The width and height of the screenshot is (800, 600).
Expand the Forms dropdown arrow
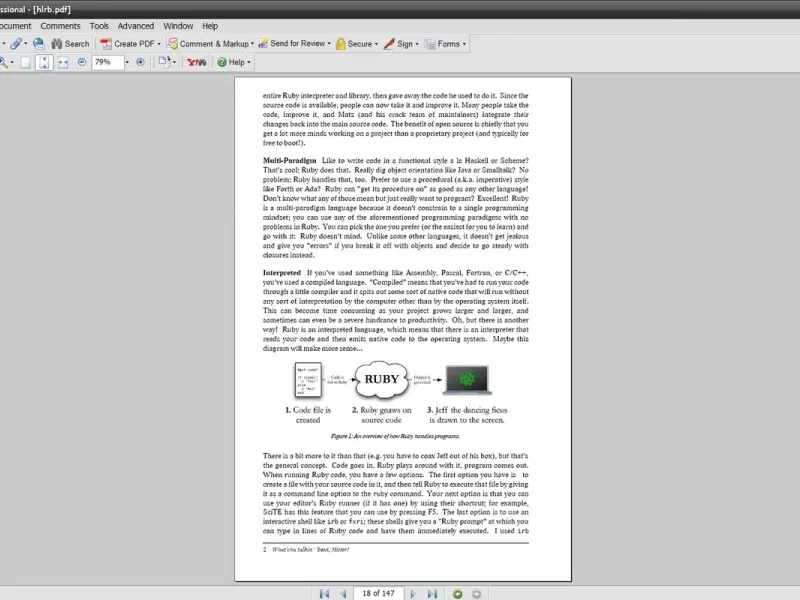pyautogui.click(x=464, y=44)
